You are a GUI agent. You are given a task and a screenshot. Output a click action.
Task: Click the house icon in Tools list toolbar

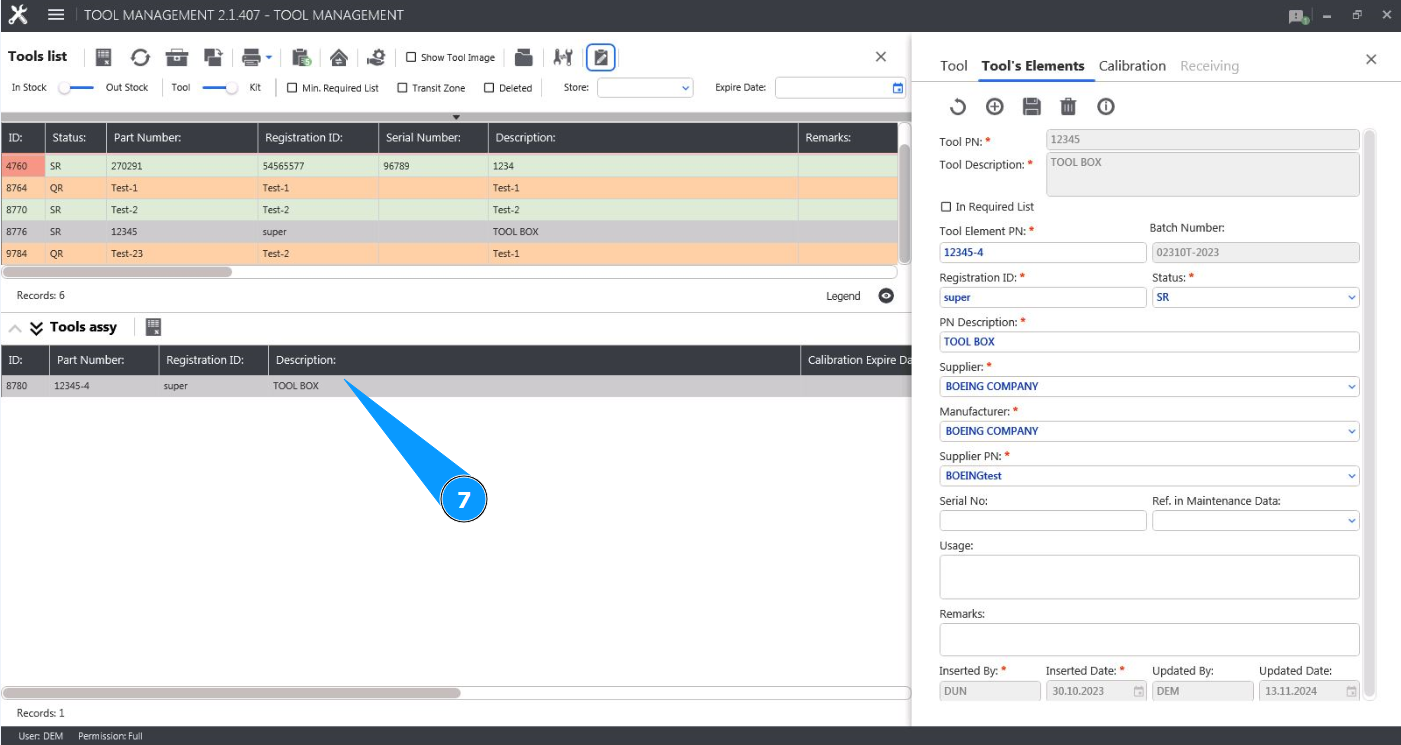[339, 57]
